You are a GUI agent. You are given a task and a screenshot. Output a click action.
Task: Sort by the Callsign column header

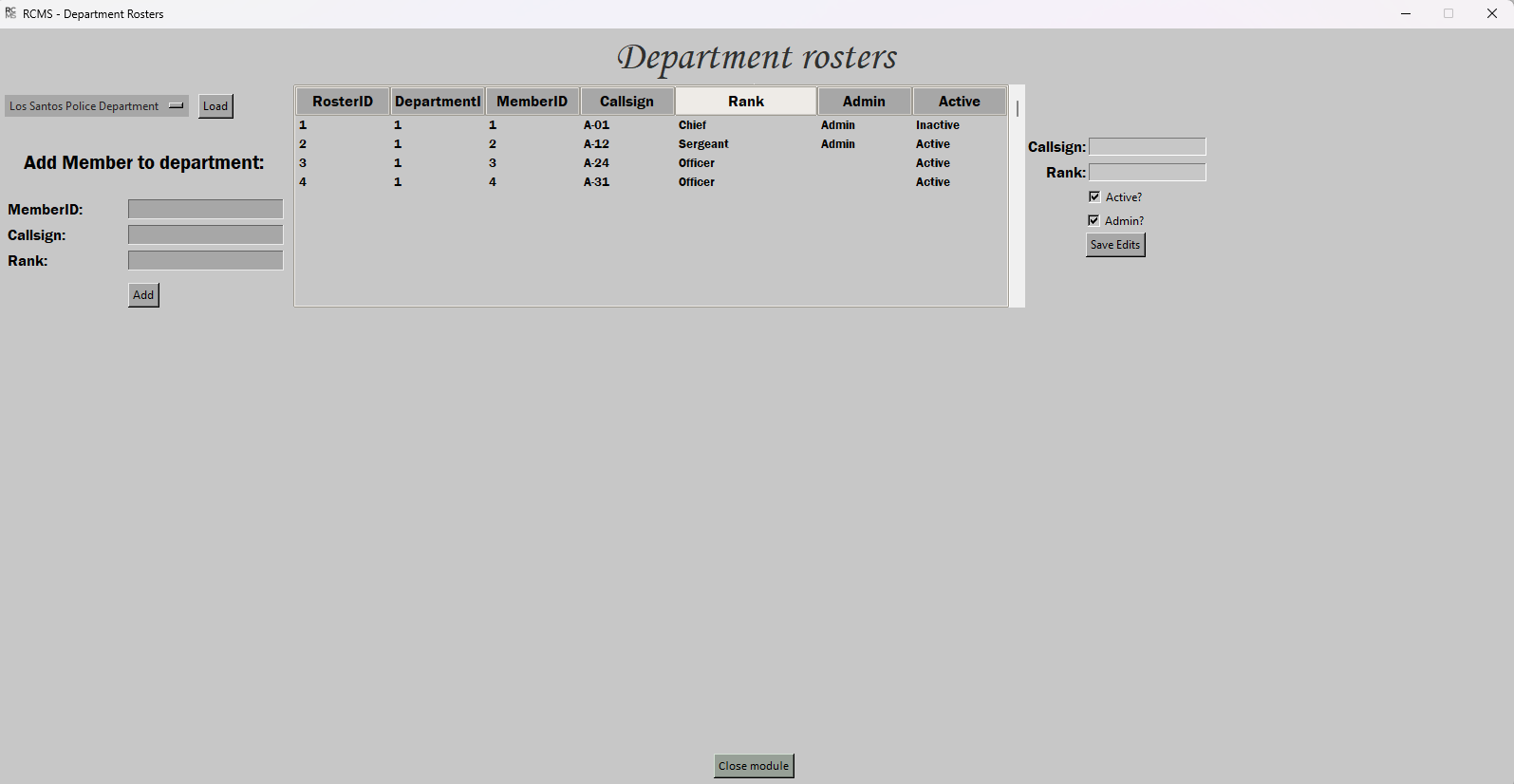[x=626, y=102]
